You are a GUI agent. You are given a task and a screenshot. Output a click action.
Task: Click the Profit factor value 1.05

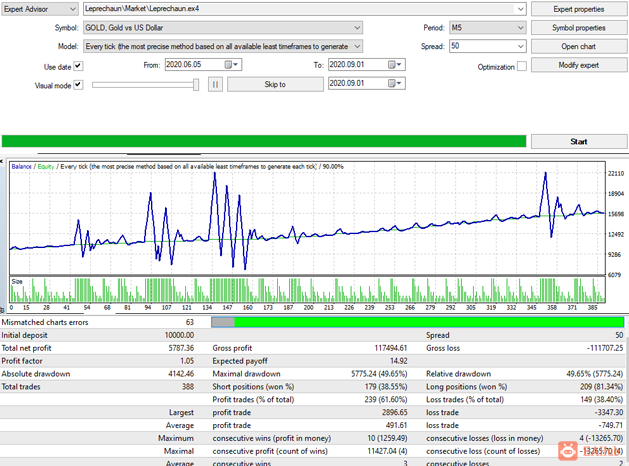tap(187, 361)
